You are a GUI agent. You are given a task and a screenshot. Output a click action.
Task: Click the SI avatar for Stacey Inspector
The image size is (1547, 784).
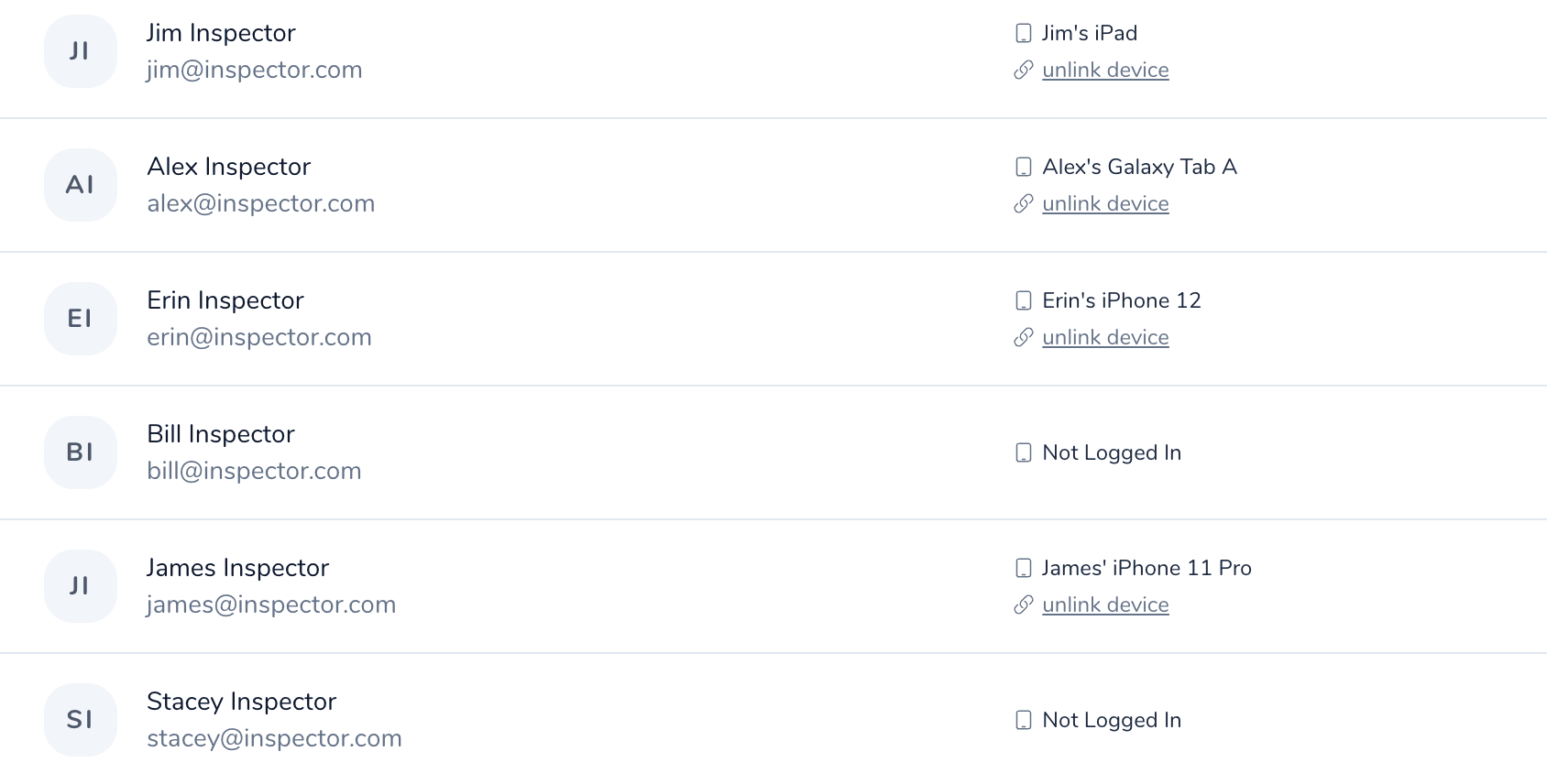tap(81, 720)
